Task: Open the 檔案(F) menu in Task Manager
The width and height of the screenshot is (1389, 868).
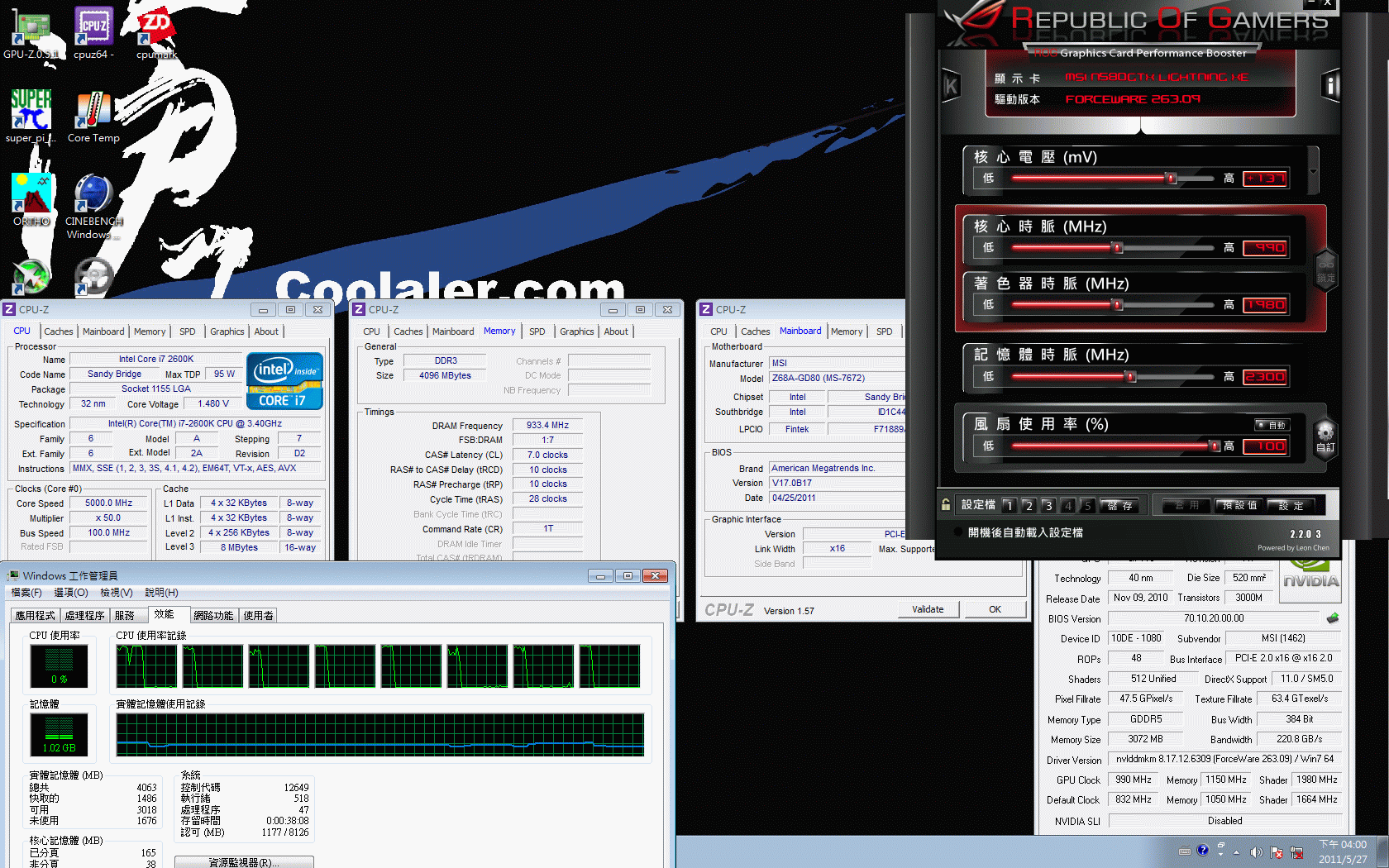Action: pos(26,593)
